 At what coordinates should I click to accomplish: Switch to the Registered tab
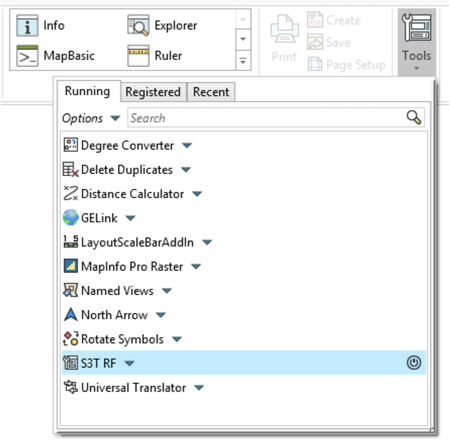tap(153, 92)
